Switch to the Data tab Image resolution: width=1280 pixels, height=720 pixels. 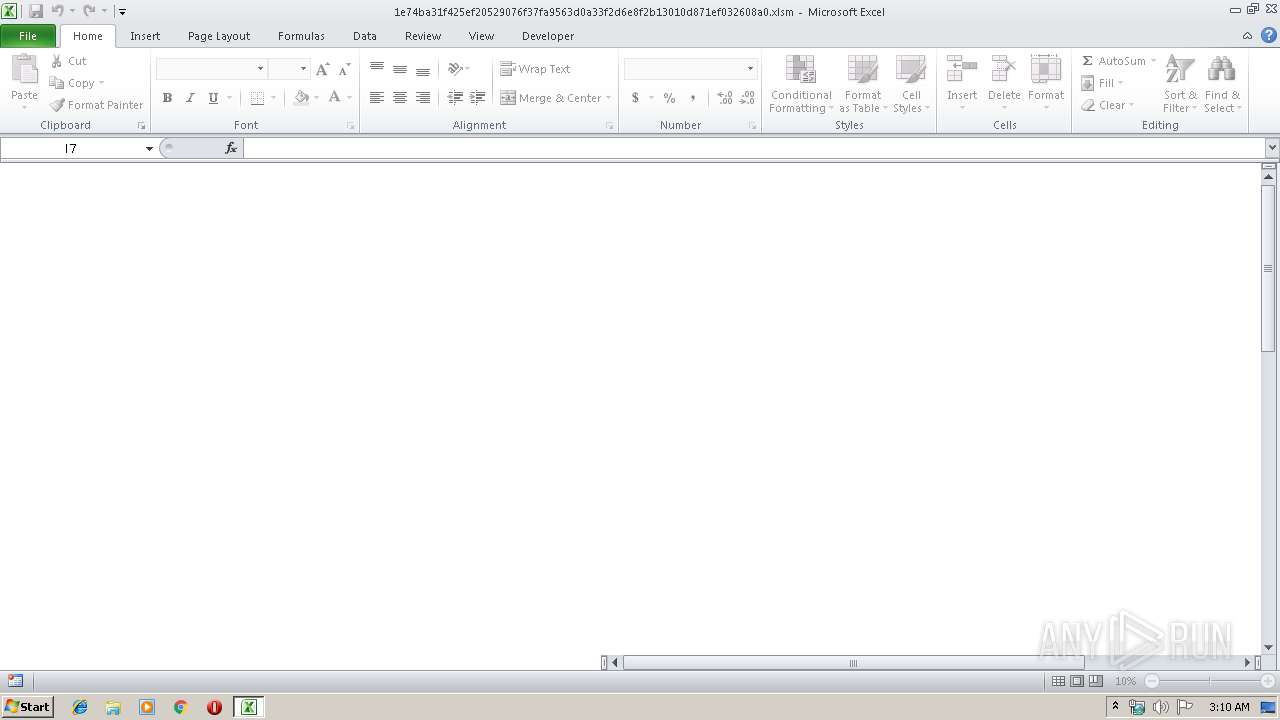(x=365, y=36)
